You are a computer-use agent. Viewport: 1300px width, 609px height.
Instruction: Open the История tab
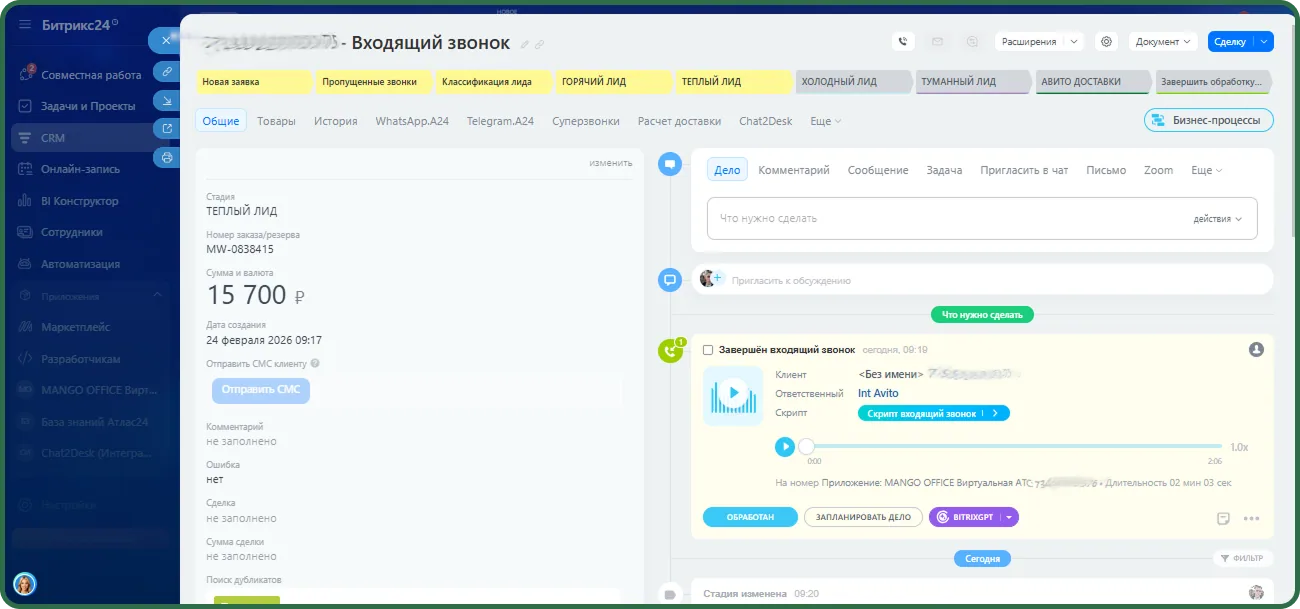[336, 121]
